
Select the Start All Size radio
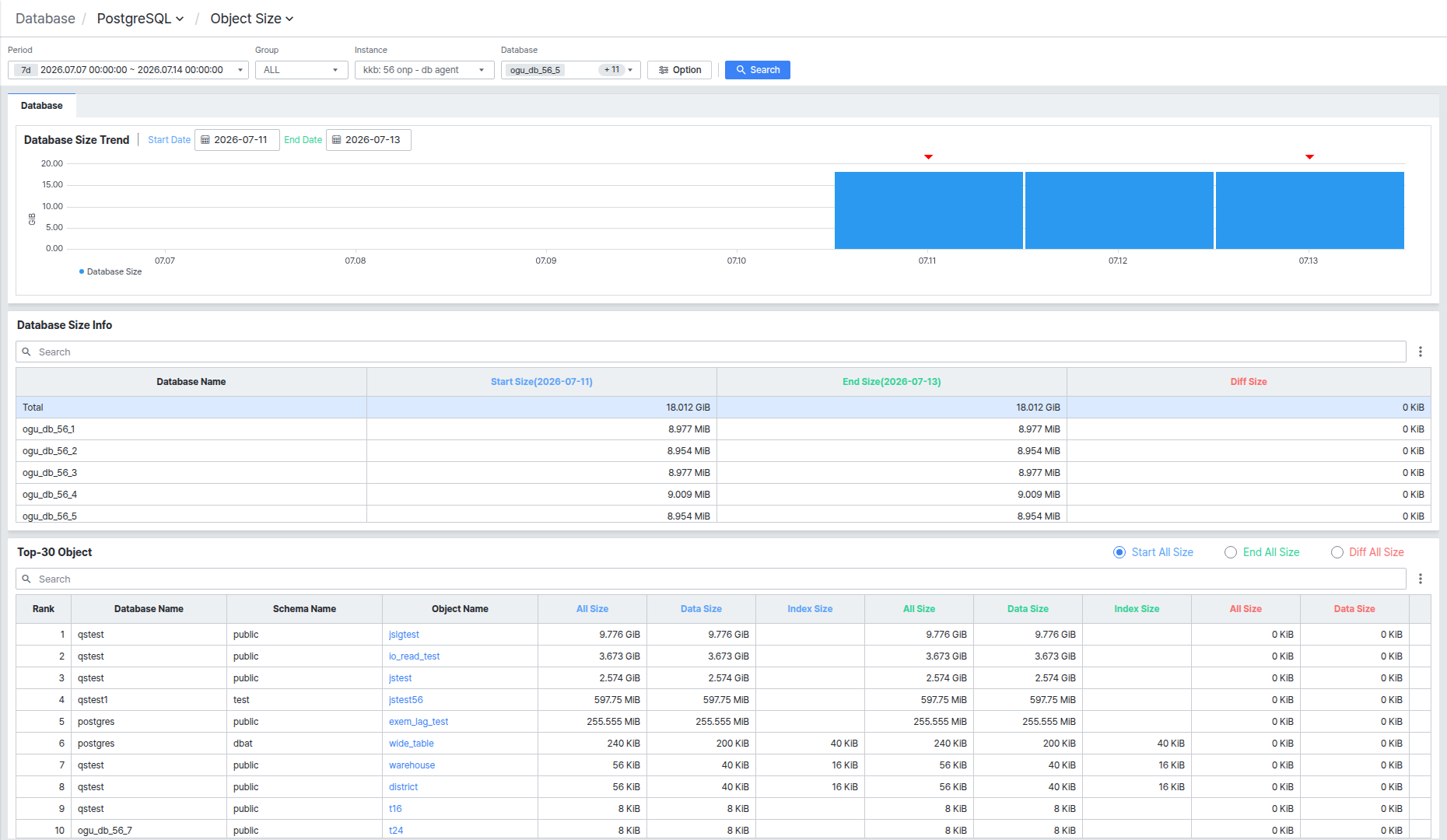tap(1119, 552)
